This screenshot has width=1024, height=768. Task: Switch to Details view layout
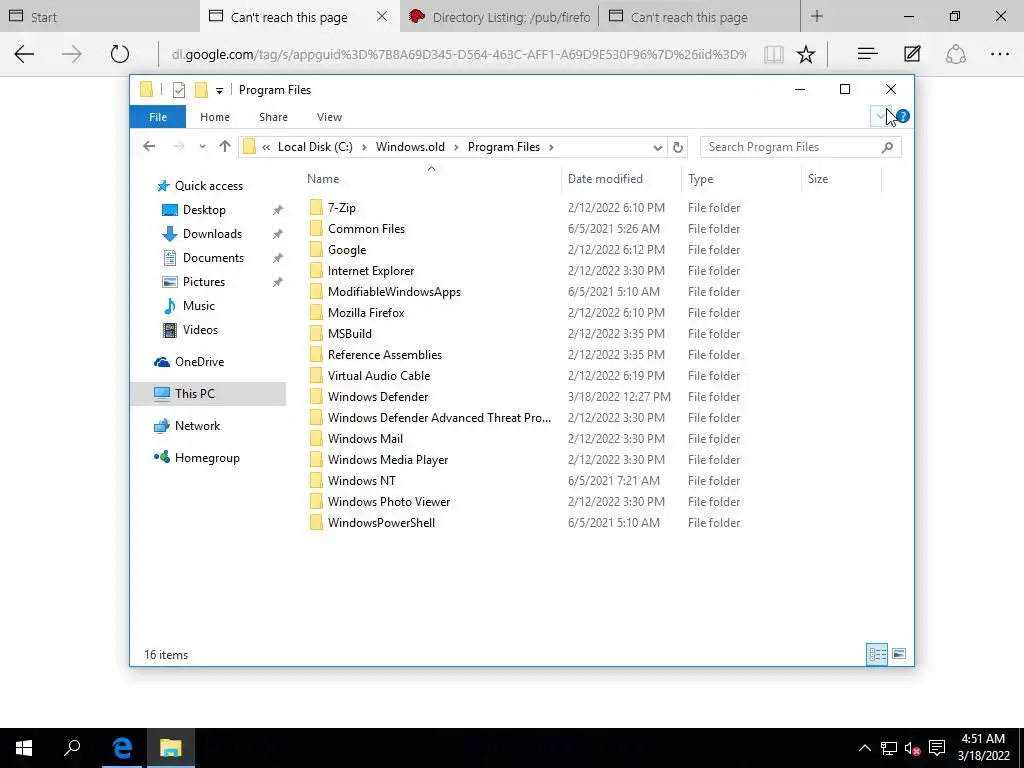[x=877, y=654]
